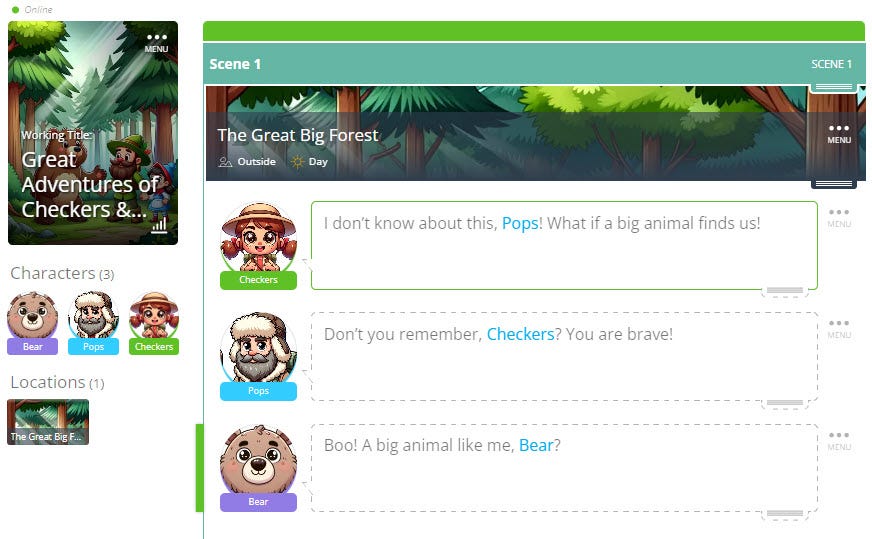Image resolution: width=872 pixels, height=539 pixels.
Task: Open The Great Big Forest location MENU
Action: (839, 133)
